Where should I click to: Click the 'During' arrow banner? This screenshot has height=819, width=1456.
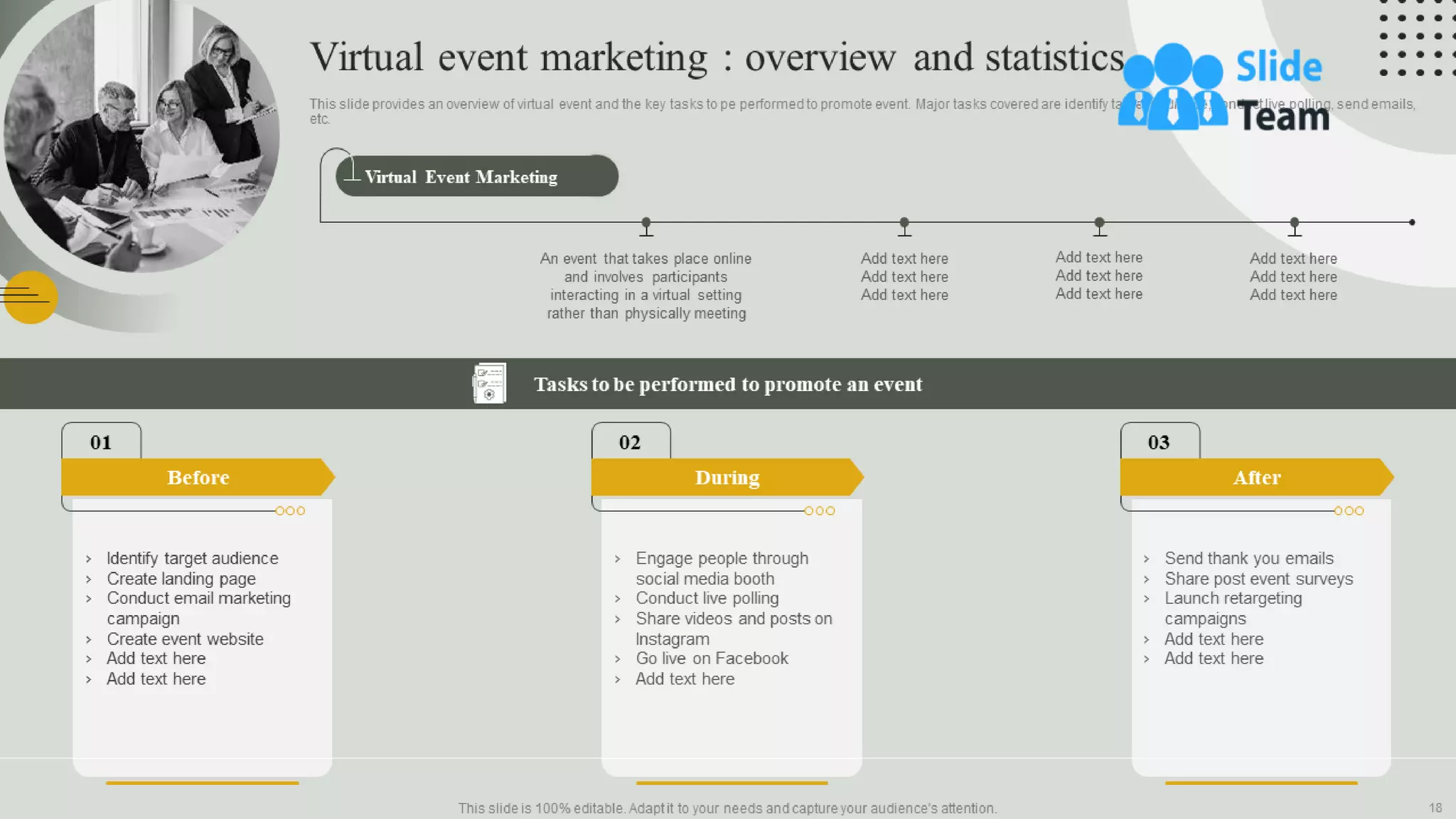[727, 477]
